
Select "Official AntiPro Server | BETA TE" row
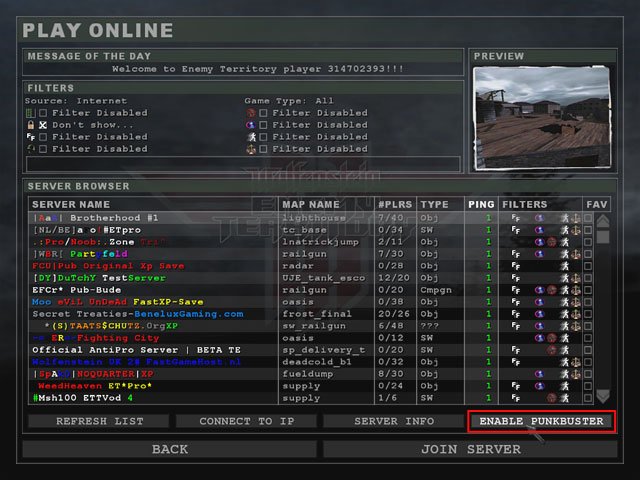click(x=310, y=350)
